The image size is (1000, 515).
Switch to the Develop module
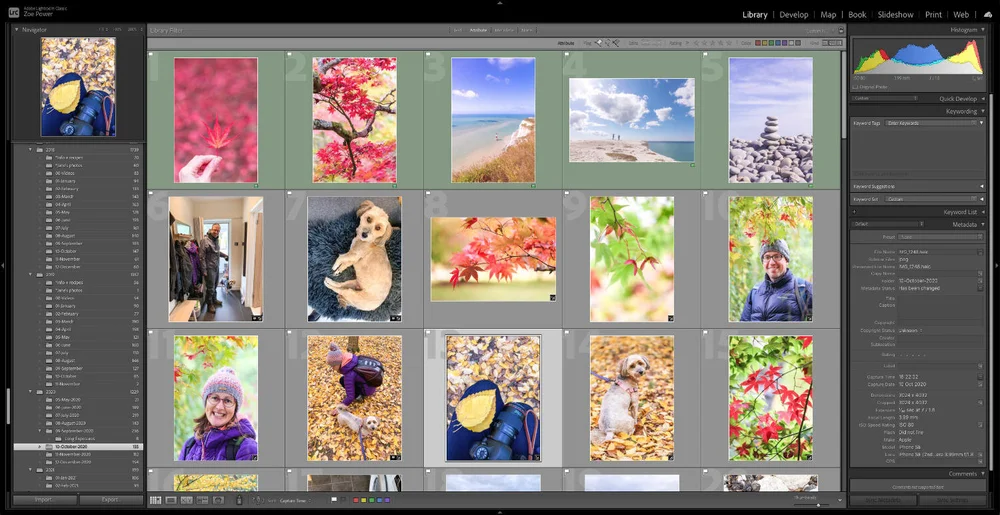click(793, 15)
